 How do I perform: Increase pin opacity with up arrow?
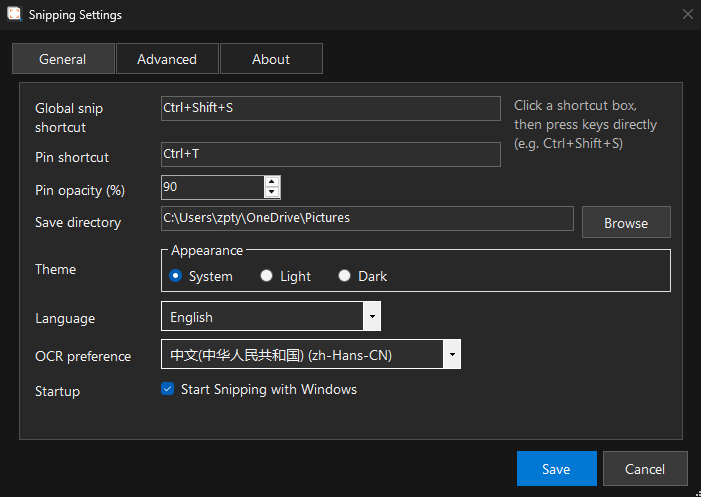coord(272,181)
